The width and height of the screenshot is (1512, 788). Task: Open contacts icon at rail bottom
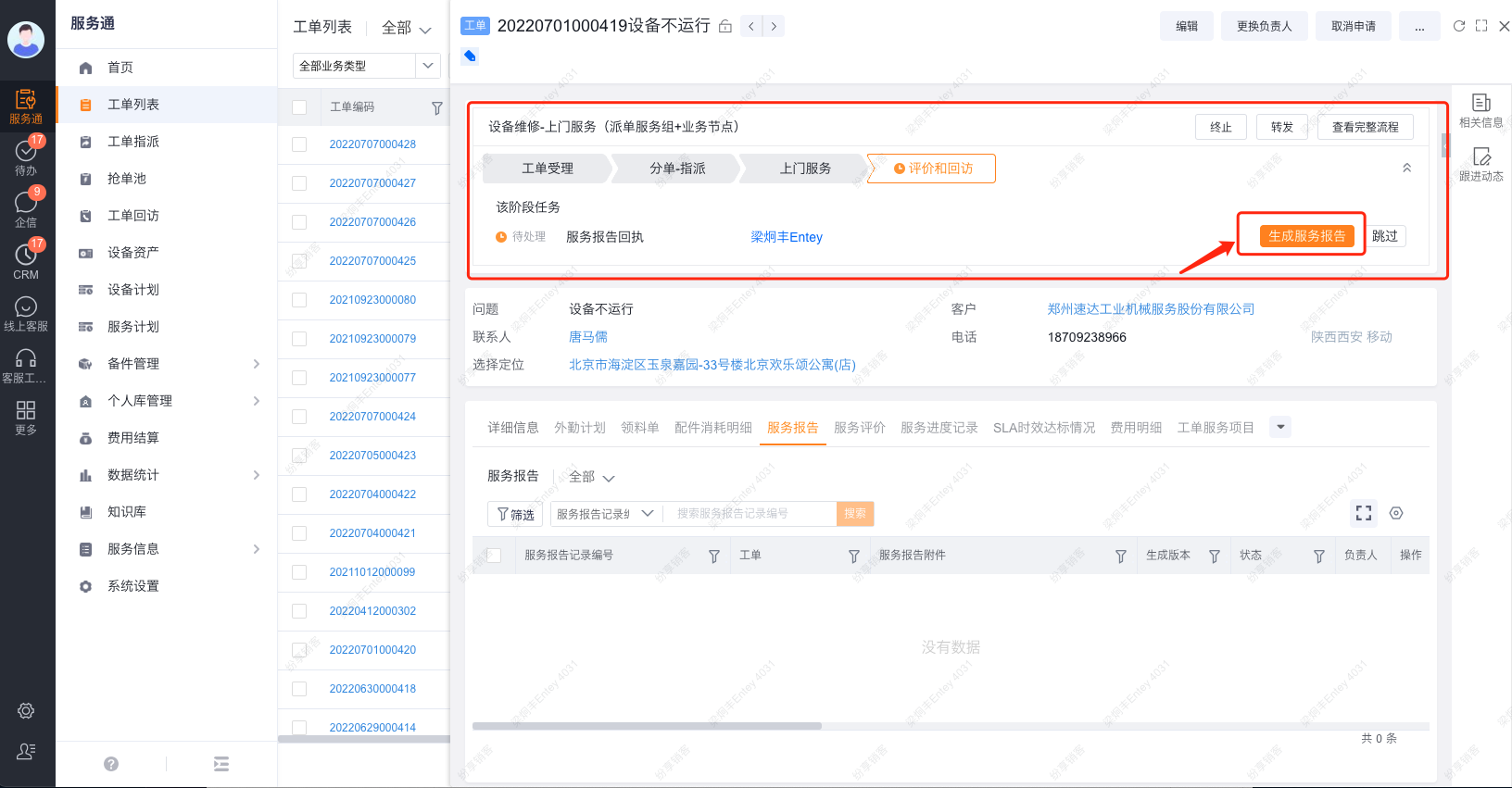[26, 751]
